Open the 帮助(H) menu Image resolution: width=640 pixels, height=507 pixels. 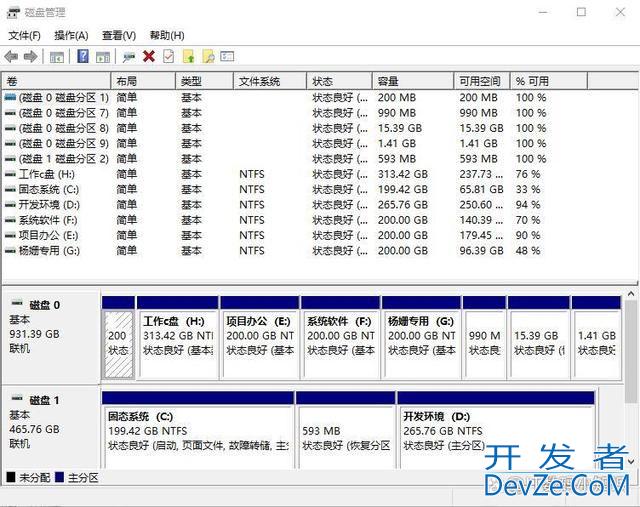pyautogui.click(x=167, y=36)
